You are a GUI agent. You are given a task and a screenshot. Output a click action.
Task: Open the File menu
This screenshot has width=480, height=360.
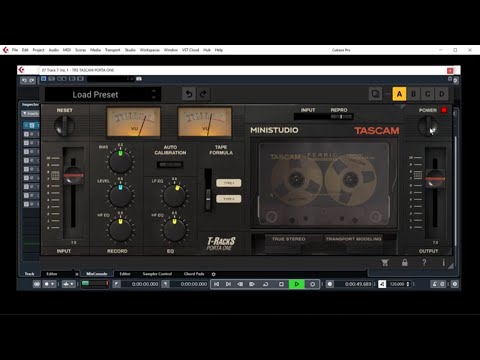point(15,50)
